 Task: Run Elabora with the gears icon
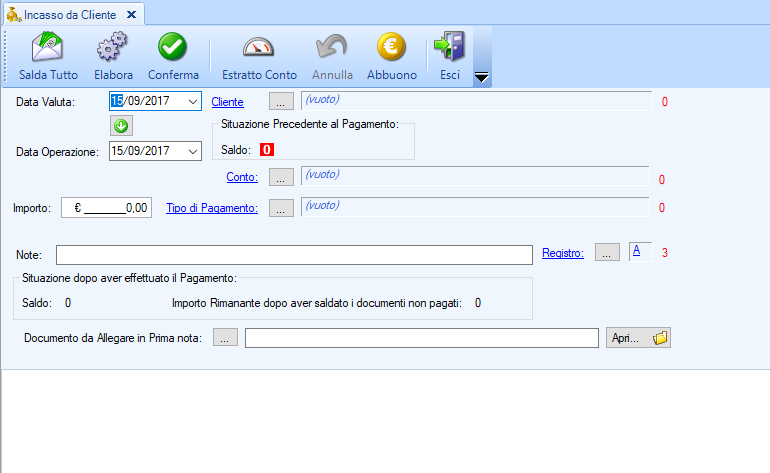point(113,47)
